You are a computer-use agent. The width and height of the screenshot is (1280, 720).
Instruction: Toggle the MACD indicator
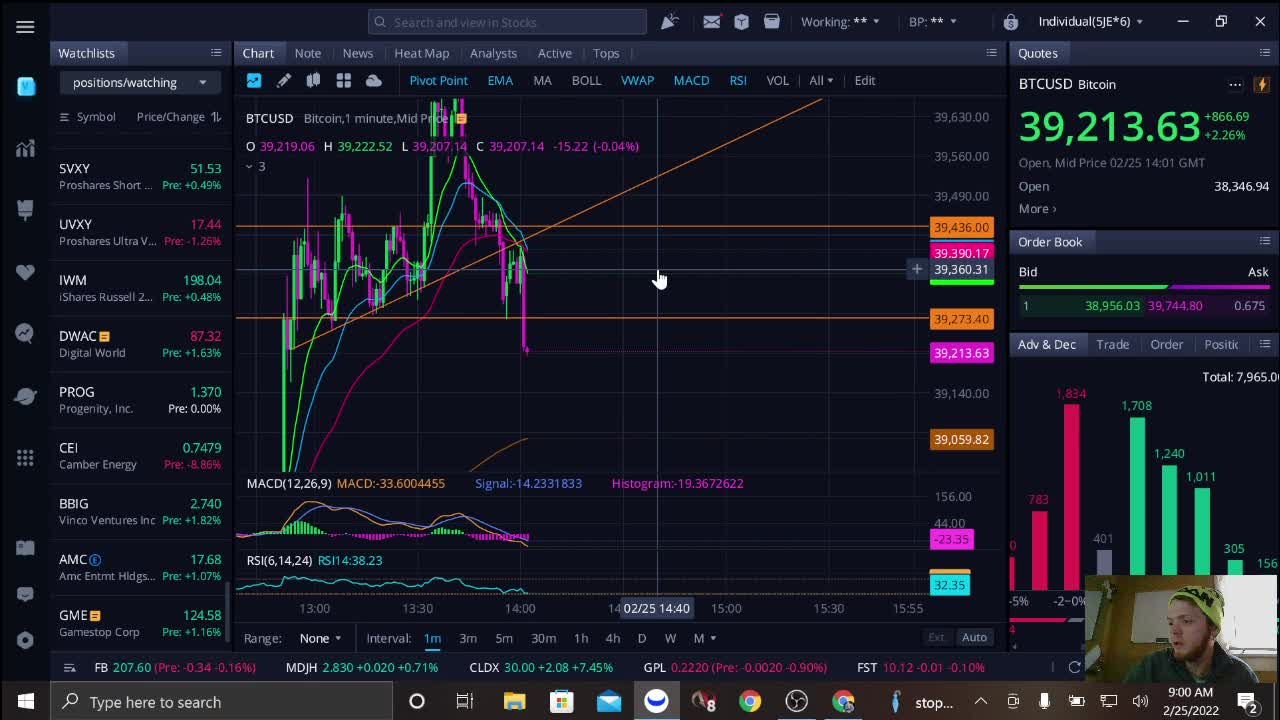691,80
